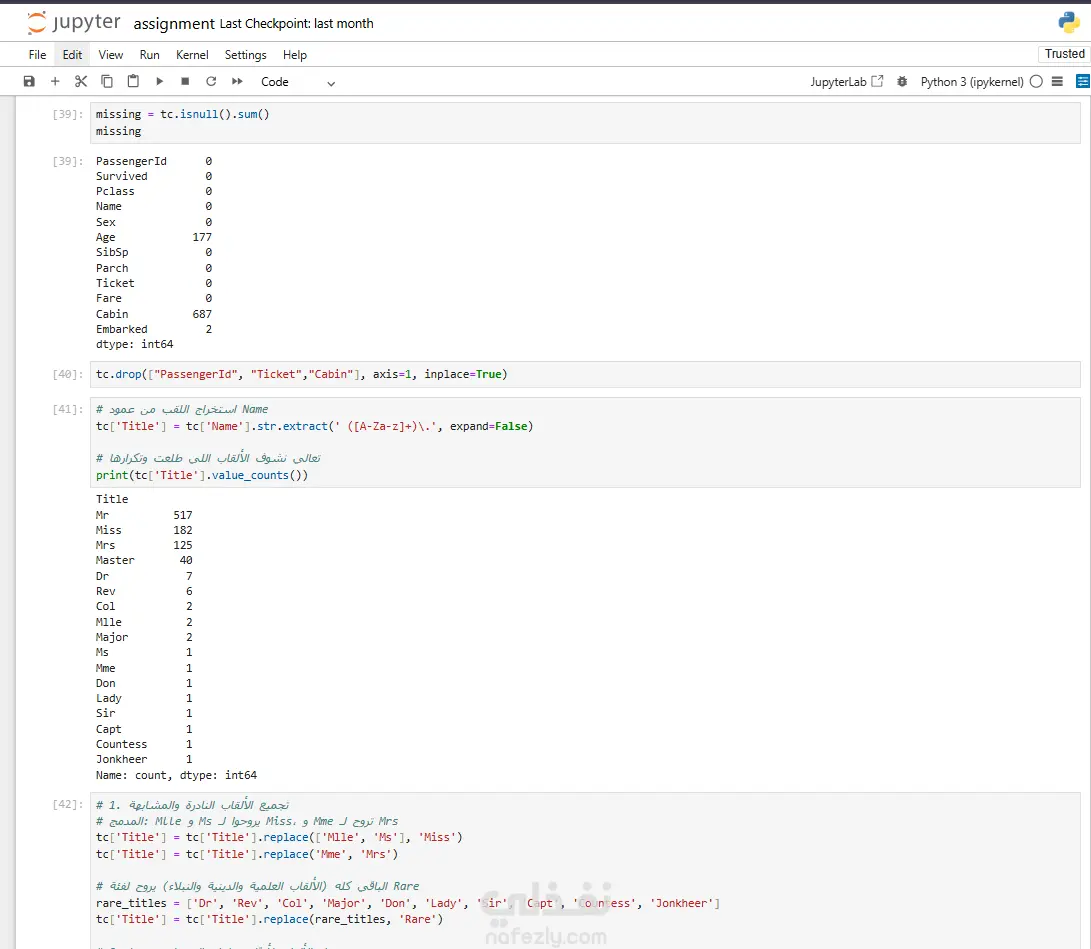Image resolution: width=1091 pixels, height=949 pixels.
Task: Click the Python 3 (ipykernel) kernel name
Action: tap(971, 82)
